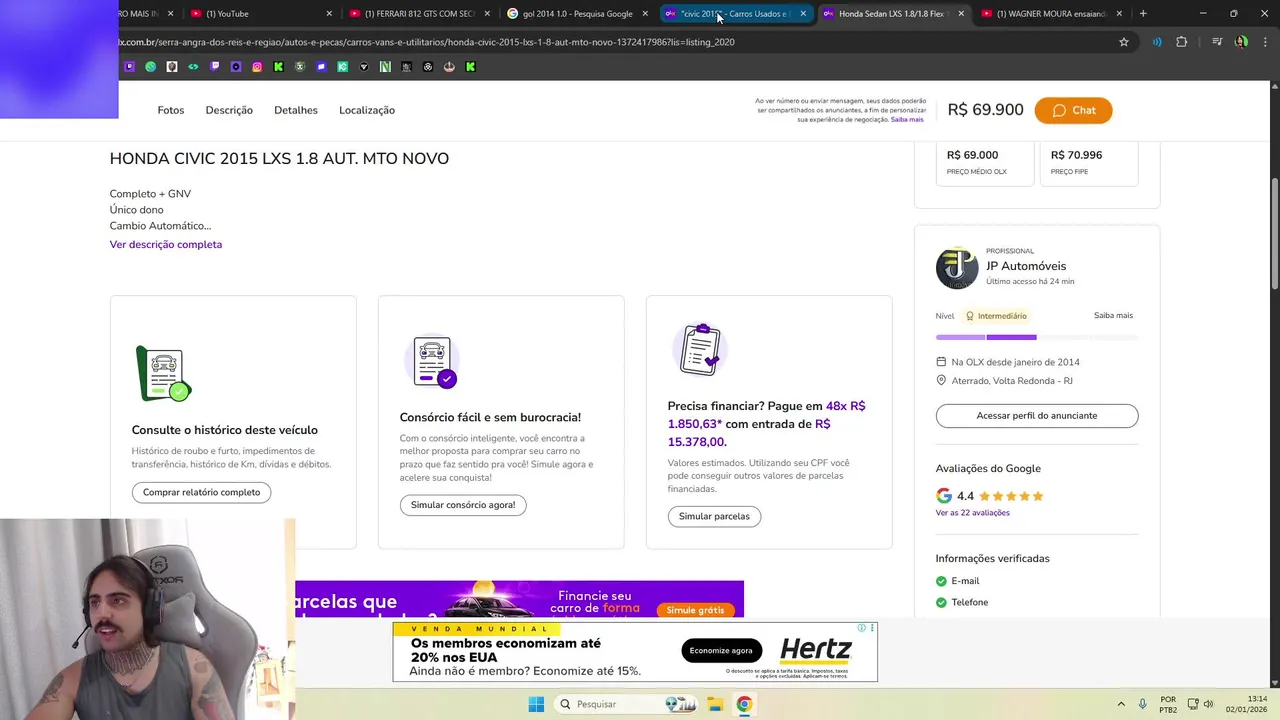Image resolution: width=1280 pixels, height=720 pixels.
Task: Open the Instagram bookmark icon
Action: pos(257,67)
